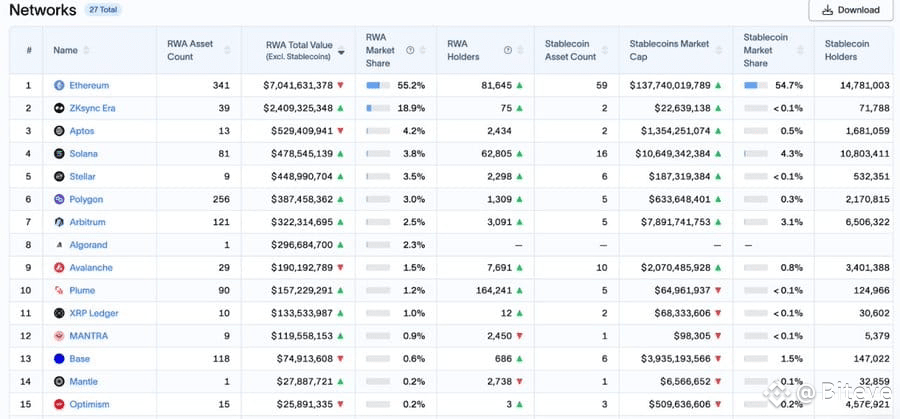
Task: Open RWA Market Share help tooltip icon
Action: 410,50
